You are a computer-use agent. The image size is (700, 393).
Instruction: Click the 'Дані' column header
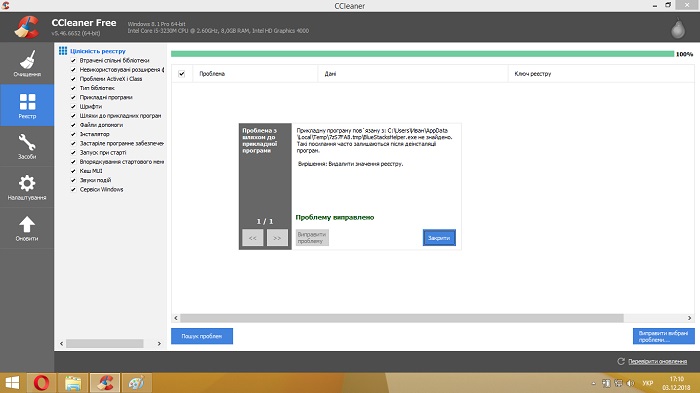(413, 74)
